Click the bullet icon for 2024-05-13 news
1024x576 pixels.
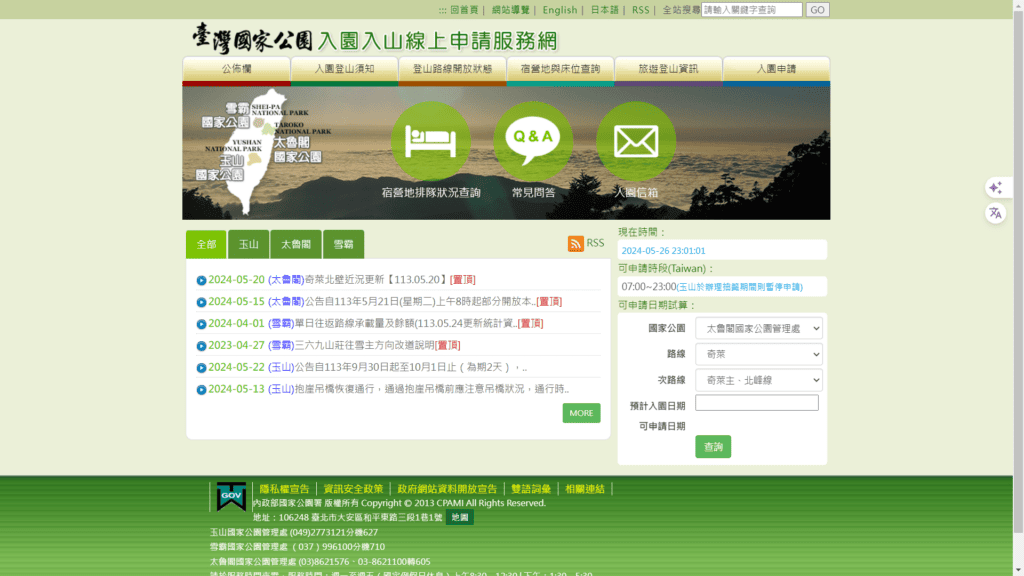201,389
